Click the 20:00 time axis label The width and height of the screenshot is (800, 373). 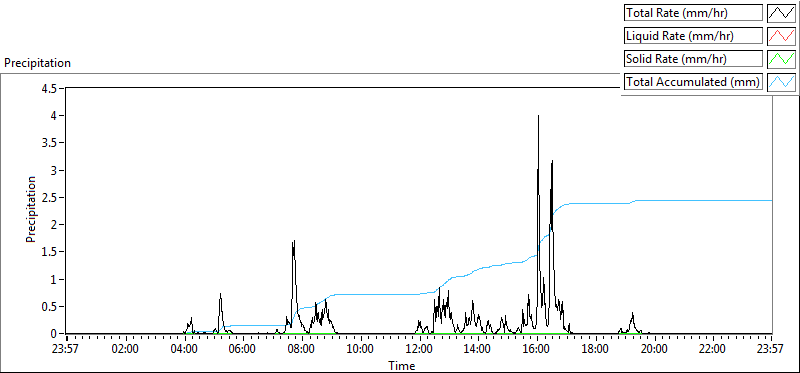[x=654, y=350]
